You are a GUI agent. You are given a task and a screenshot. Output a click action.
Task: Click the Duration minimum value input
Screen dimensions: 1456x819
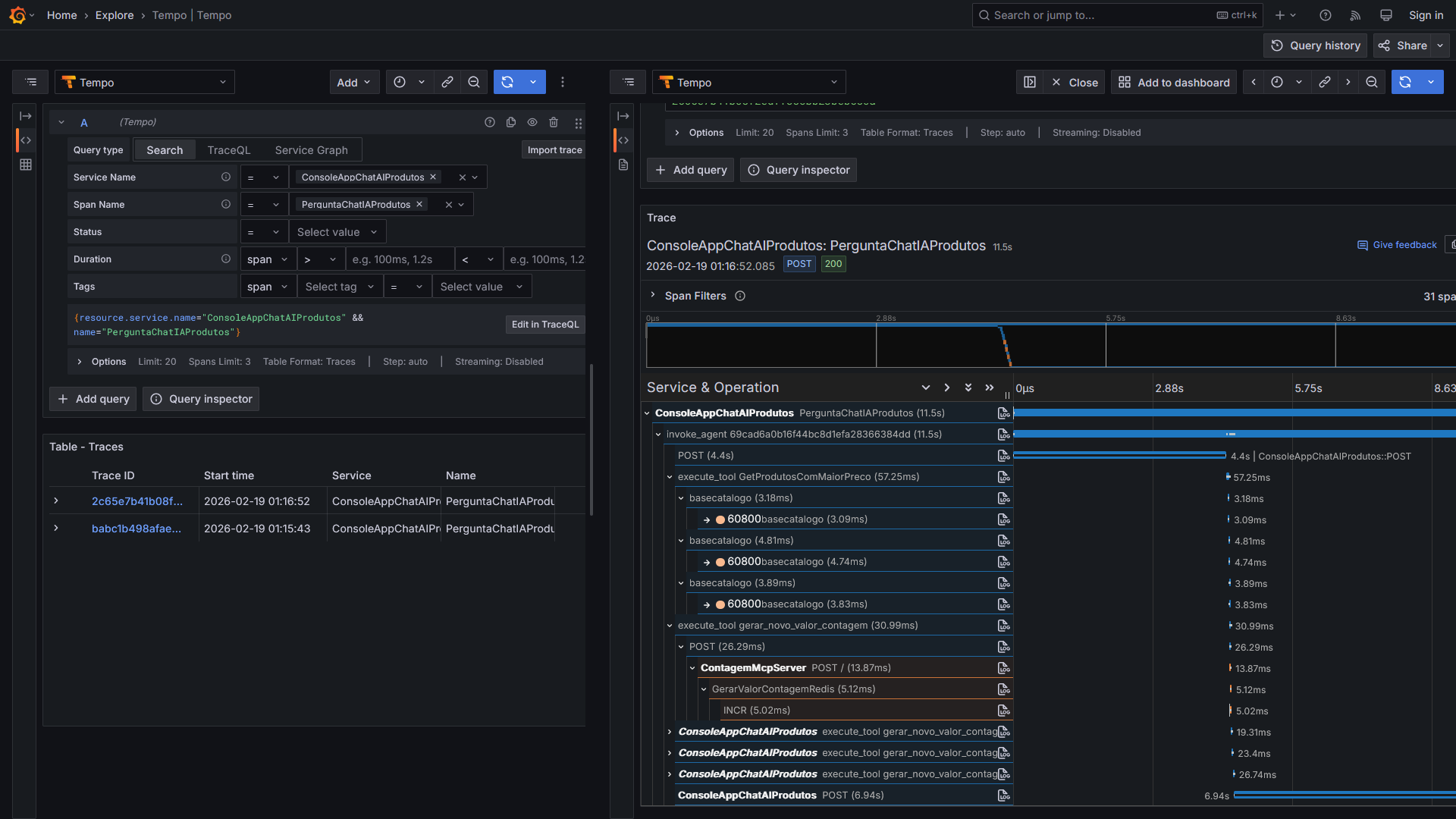pyautogui.click(x=400, y=259)
